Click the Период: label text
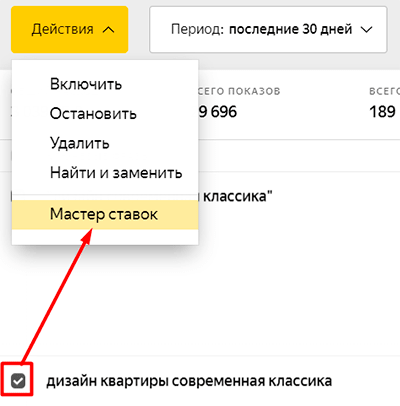This screenshot has height=406, width=400. (x=197, y=29)
